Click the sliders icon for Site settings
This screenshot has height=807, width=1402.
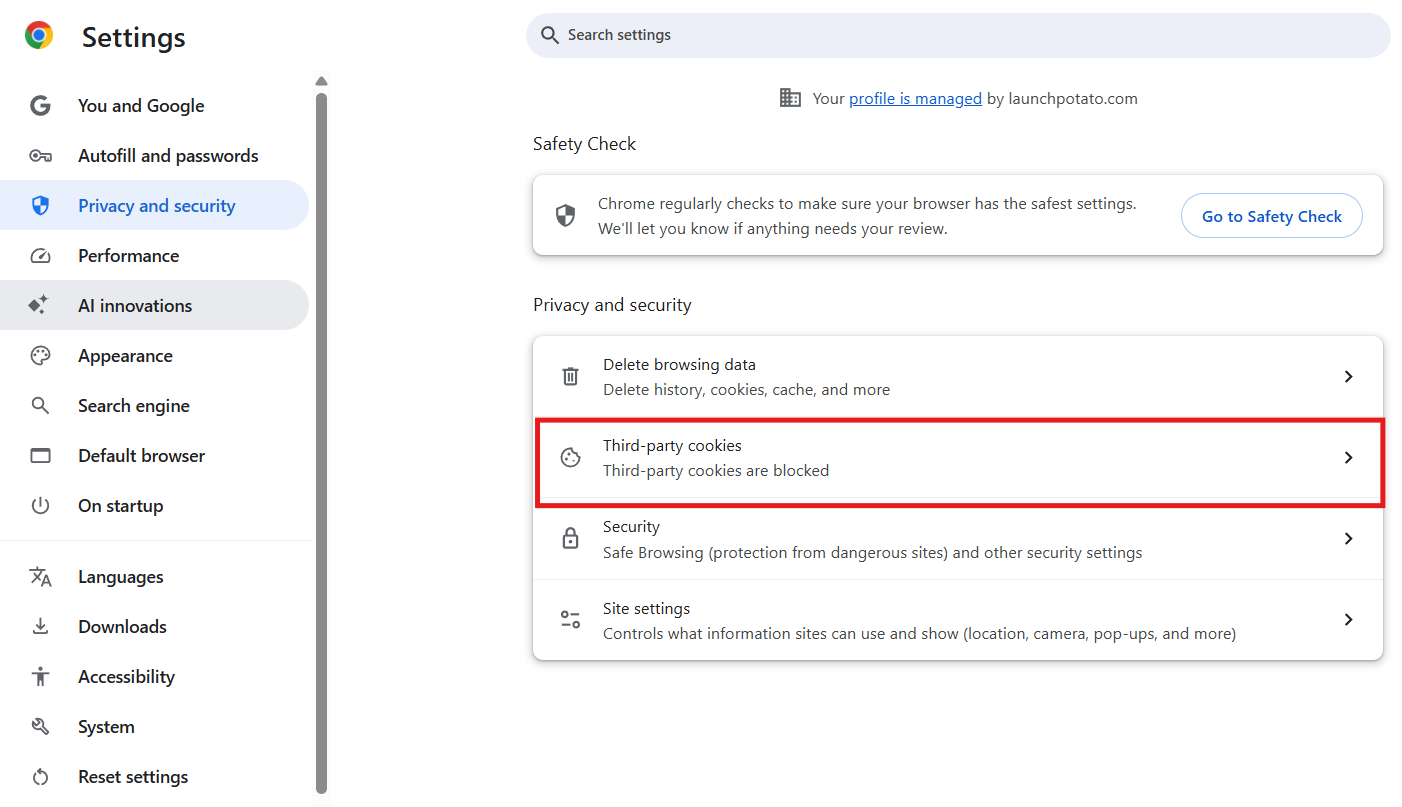point(570,620)
